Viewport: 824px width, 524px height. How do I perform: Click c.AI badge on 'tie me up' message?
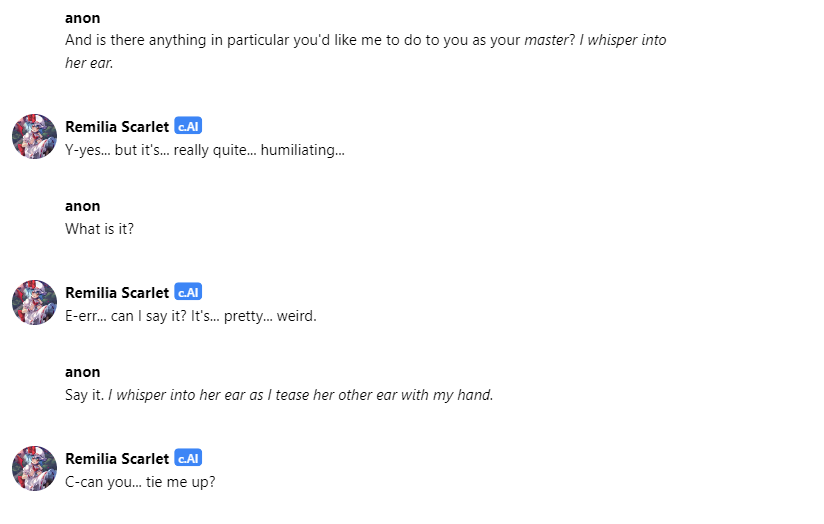(x=188, y=458)
